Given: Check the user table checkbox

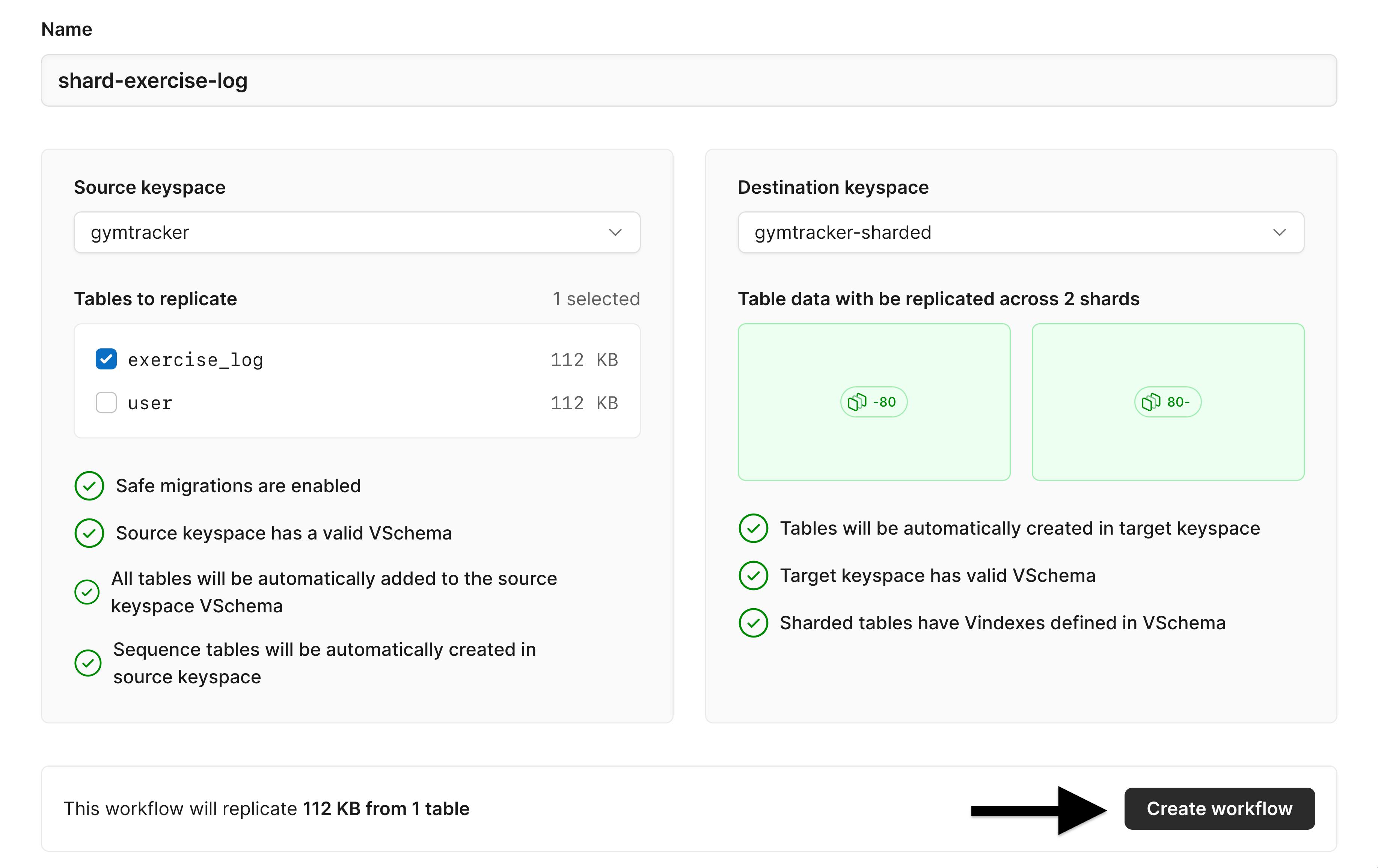Looking at the screenshot, I should pos(106,402).
